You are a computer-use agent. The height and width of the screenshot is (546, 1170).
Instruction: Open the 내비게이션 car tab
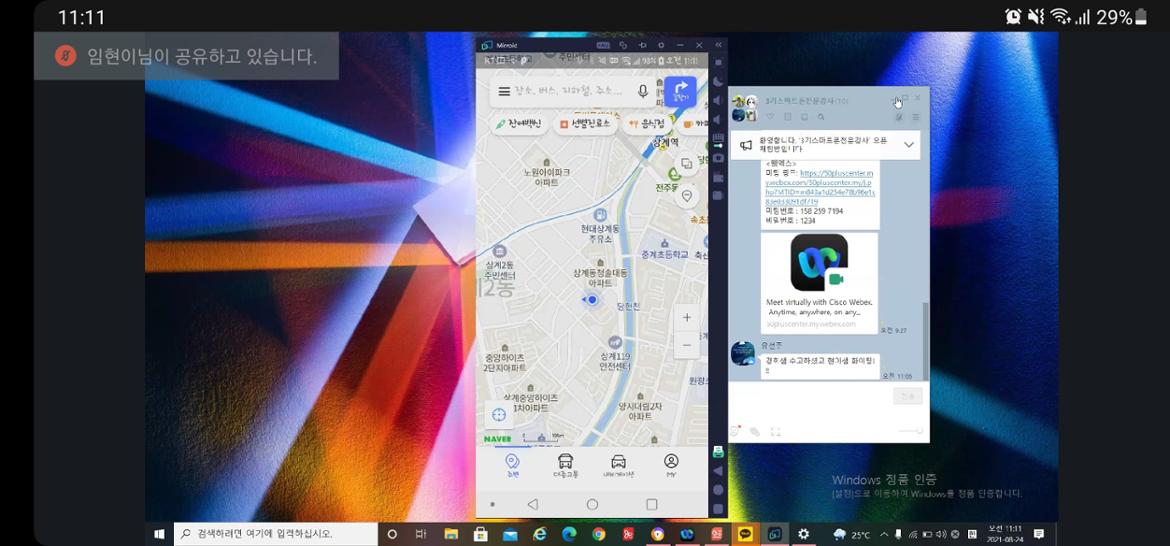[618, 465]
